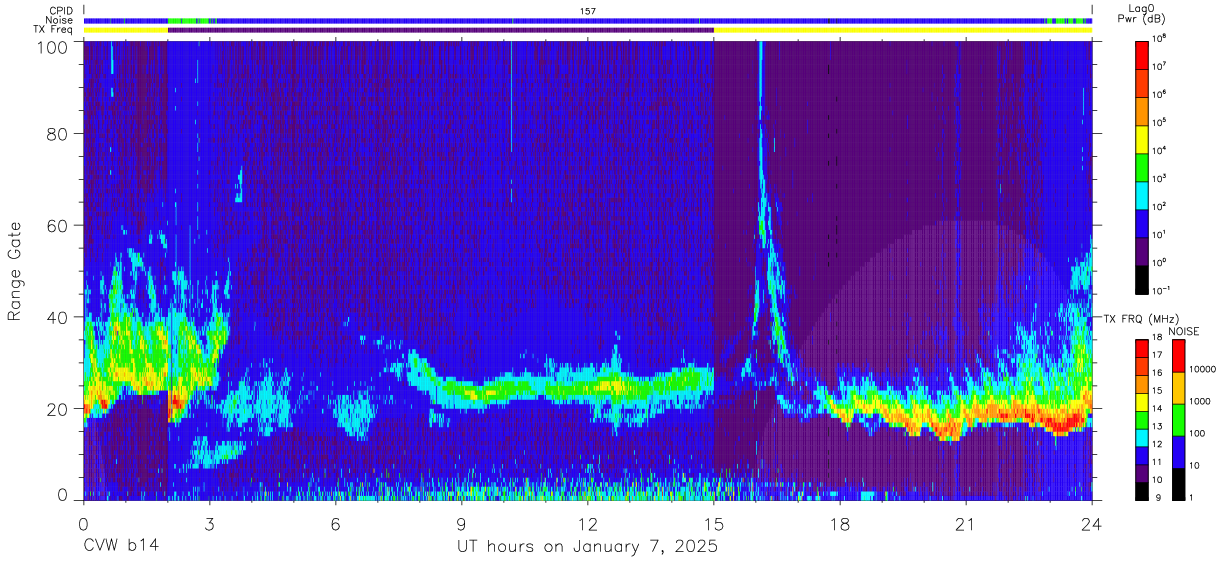This screenshot has height=567, width=1228.
Task: Click the 'CPID' label at top left
Action: pyautogui.click(x=61, y=11)
